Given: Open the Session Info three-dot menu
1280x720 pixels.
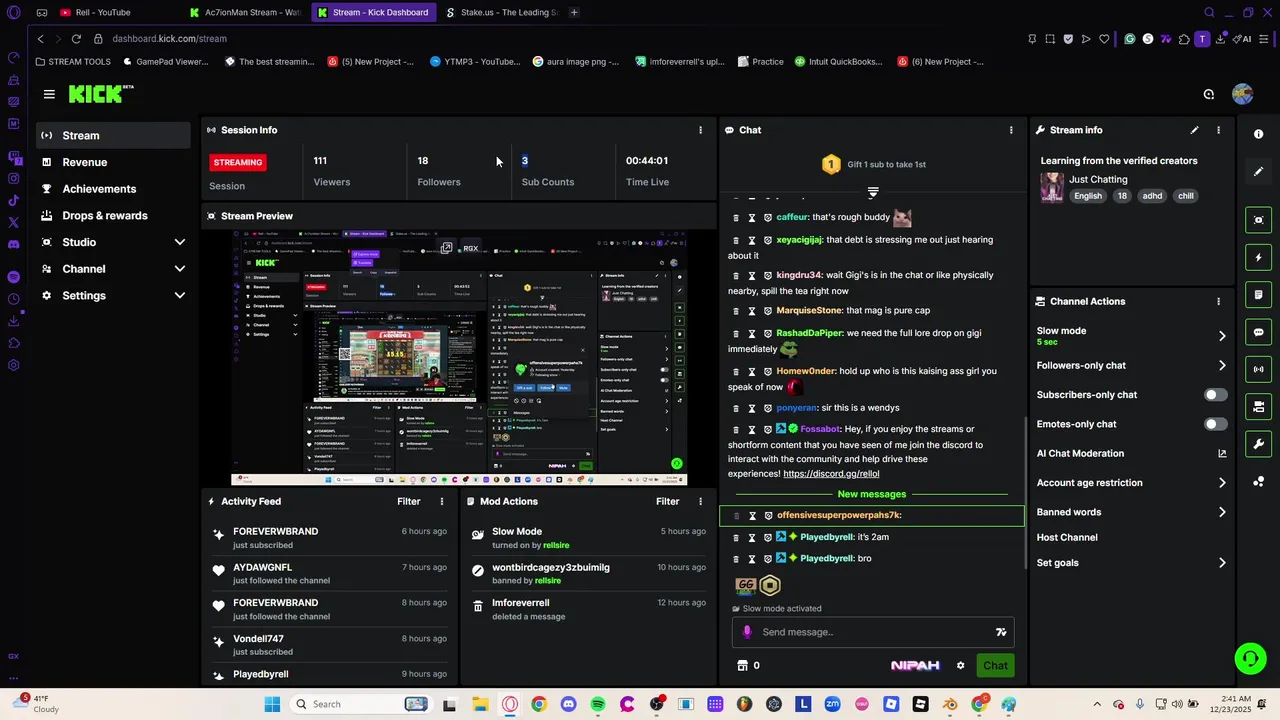Looking at the screenshot, I should click(700, 130).
